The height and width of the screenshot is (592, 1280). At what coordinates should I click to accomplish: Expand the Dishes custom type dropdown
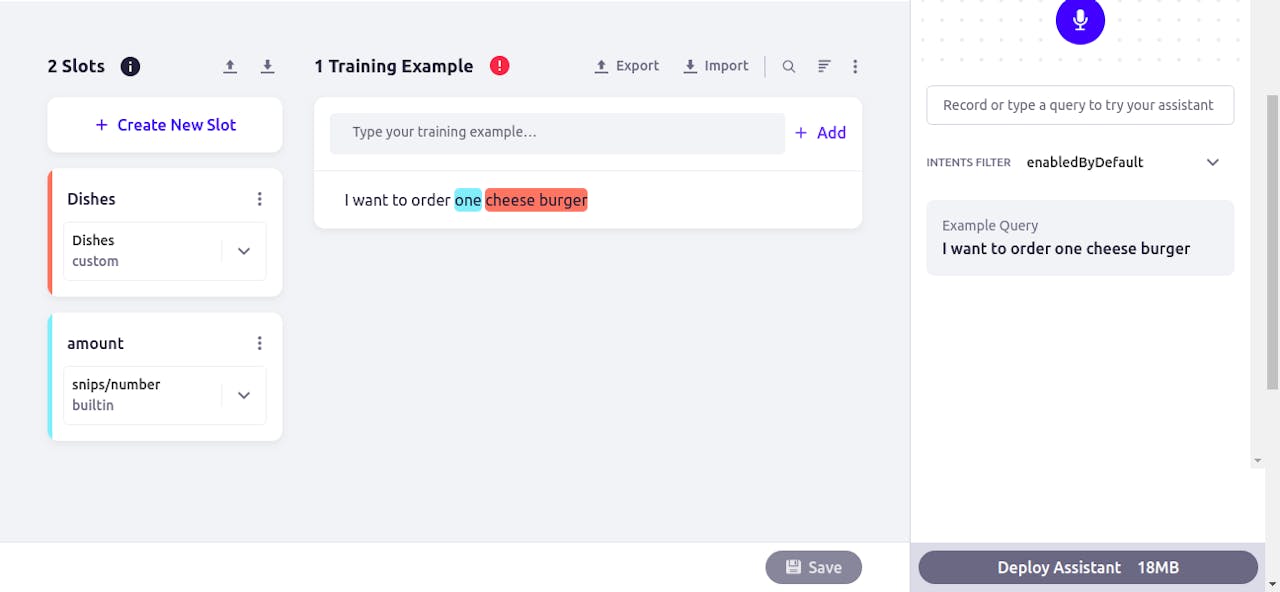244,251
